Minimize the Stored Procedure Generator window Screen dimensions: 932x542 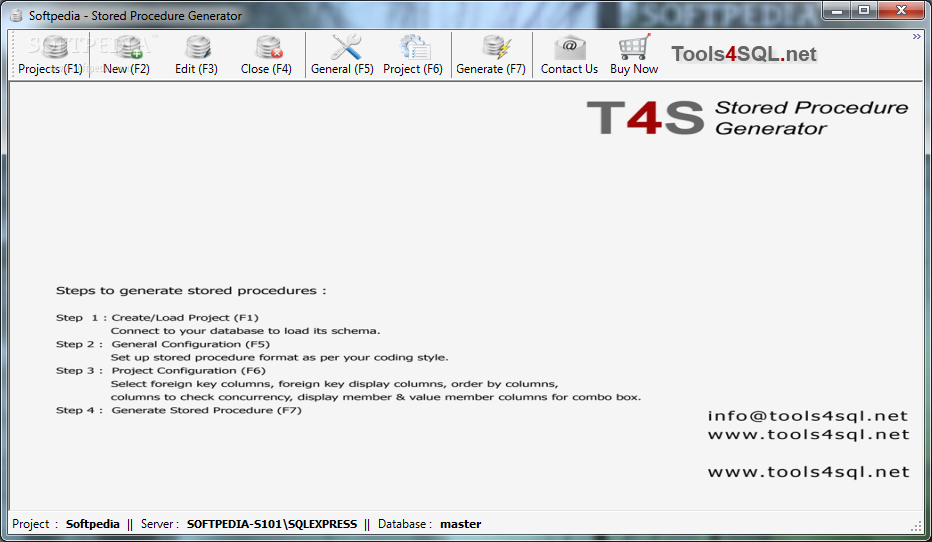tap(837, 11)
